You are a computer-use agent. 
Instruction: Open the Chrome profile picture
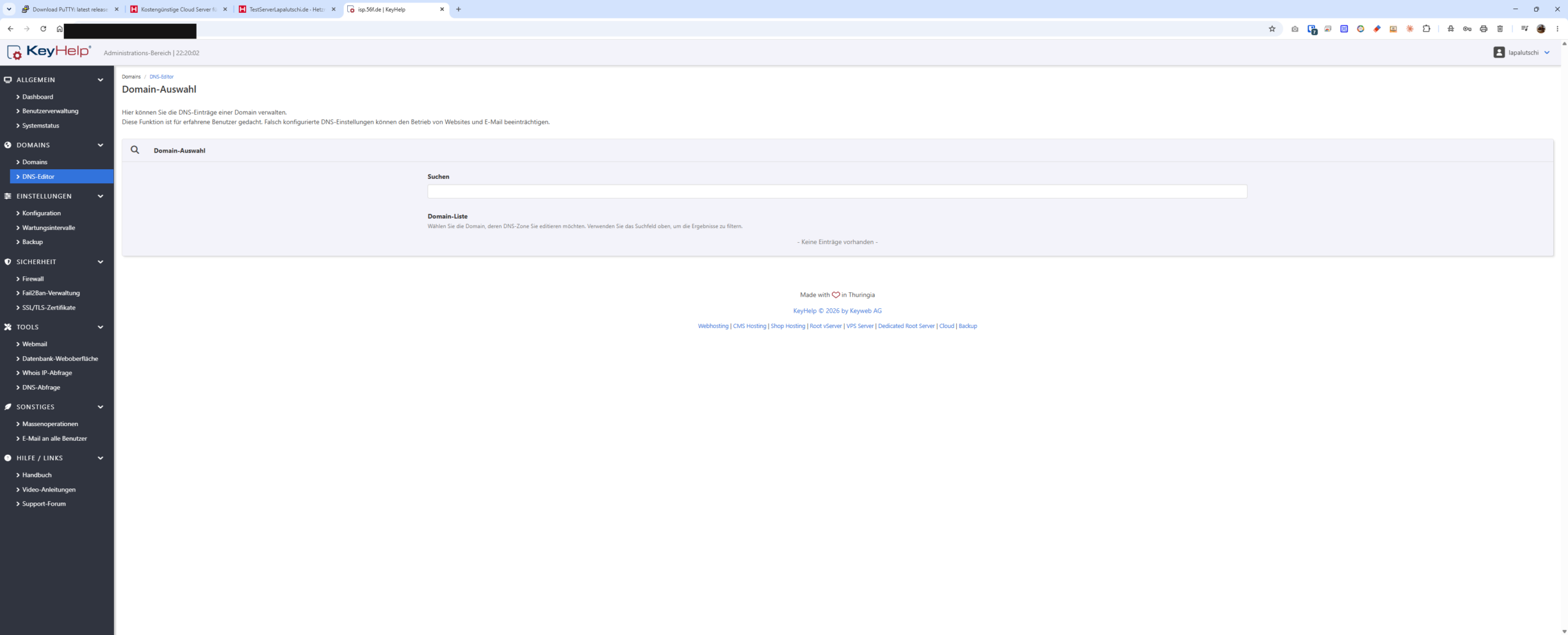1541,29
